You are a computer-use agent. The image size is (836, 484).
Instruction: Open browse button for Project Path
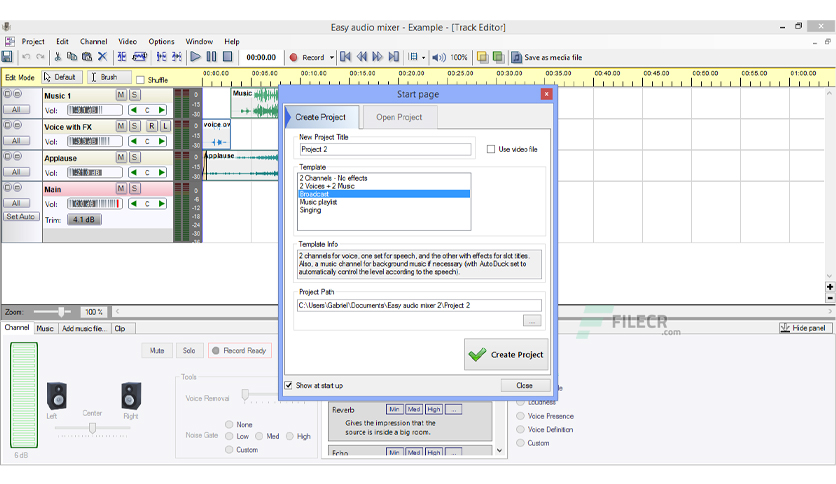point(532,320)
